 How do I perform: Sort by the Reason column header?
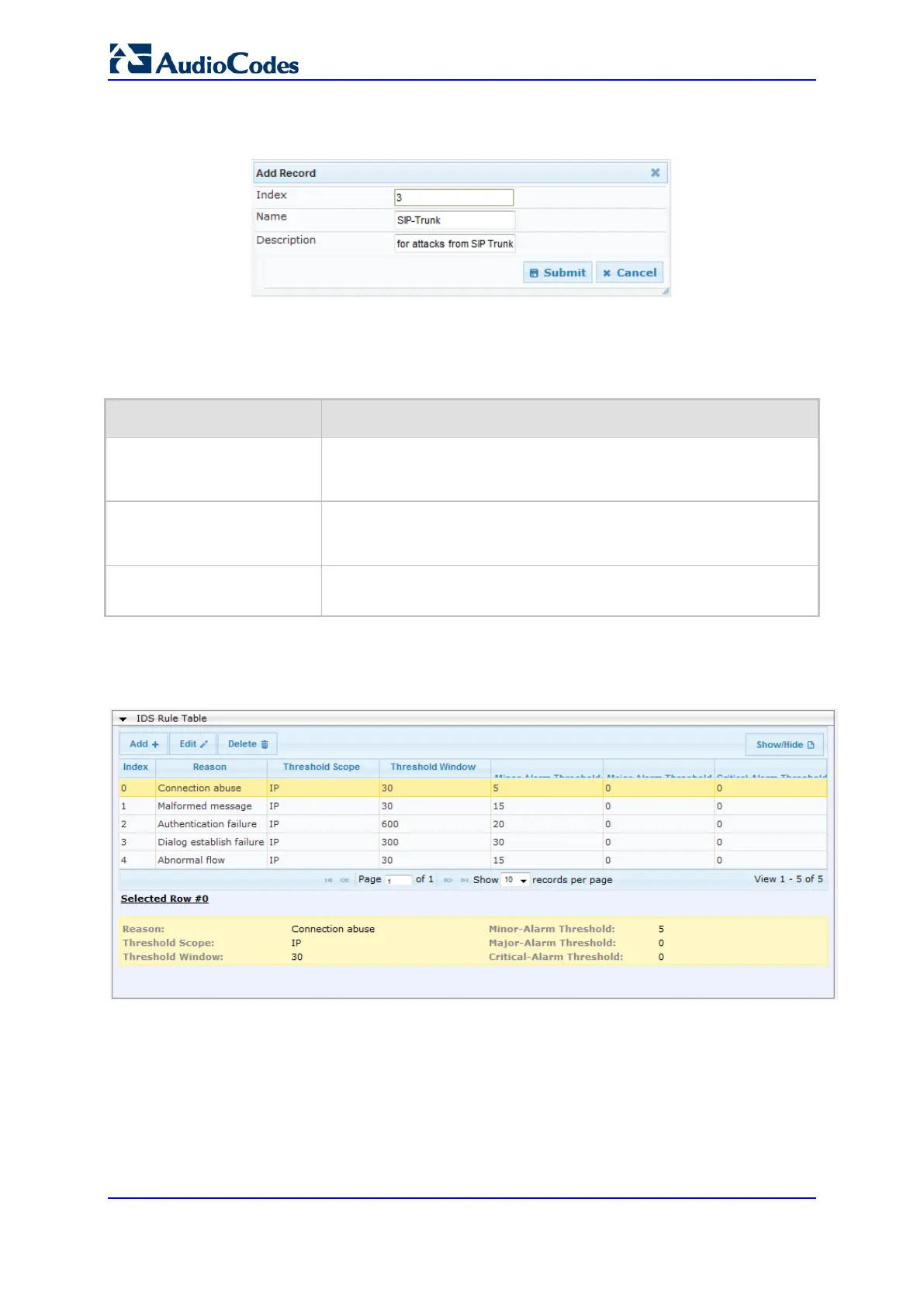point(210,767)
